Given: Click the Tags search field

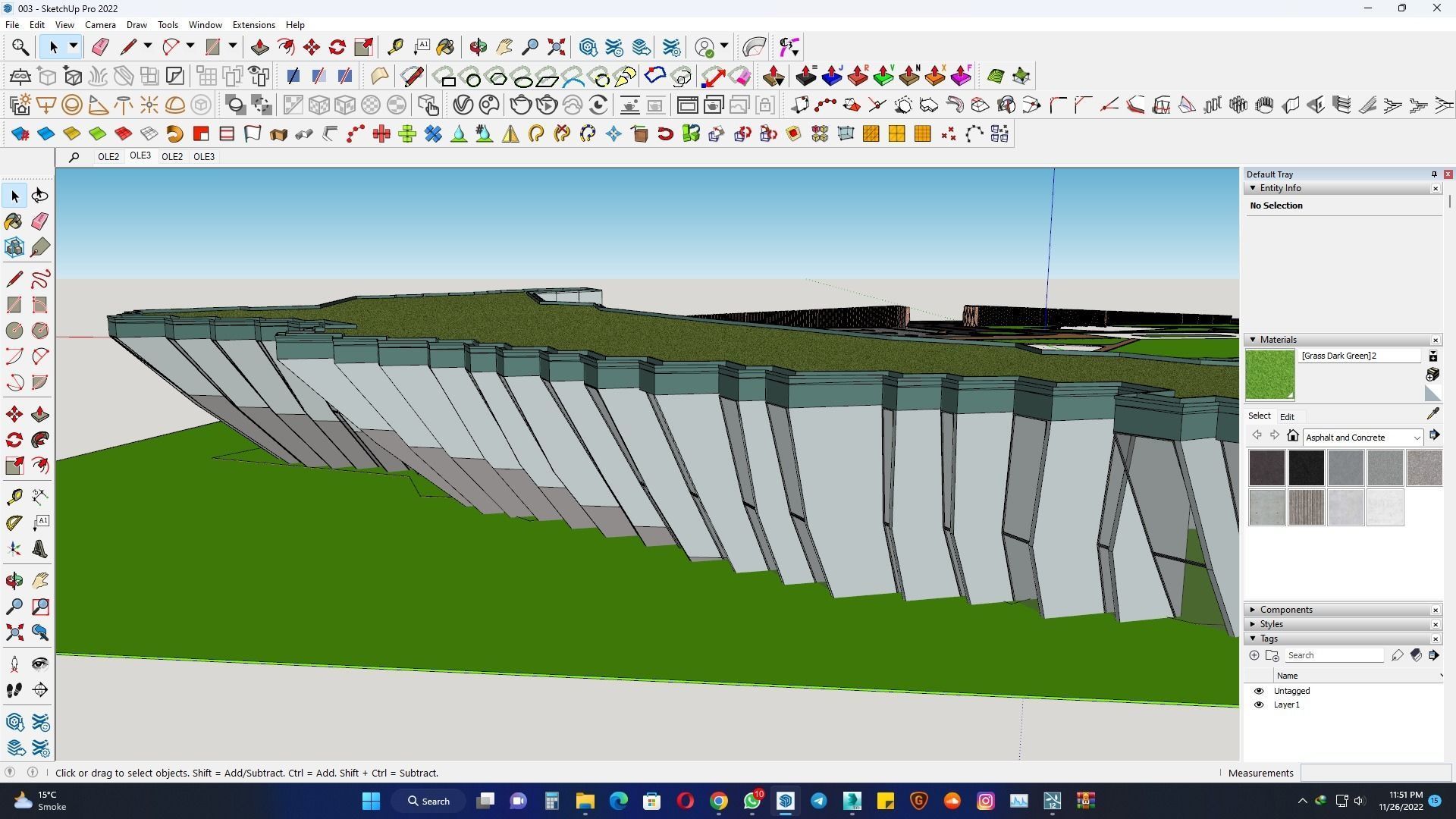Looking at the screenshot, I should click(1333, 655).
